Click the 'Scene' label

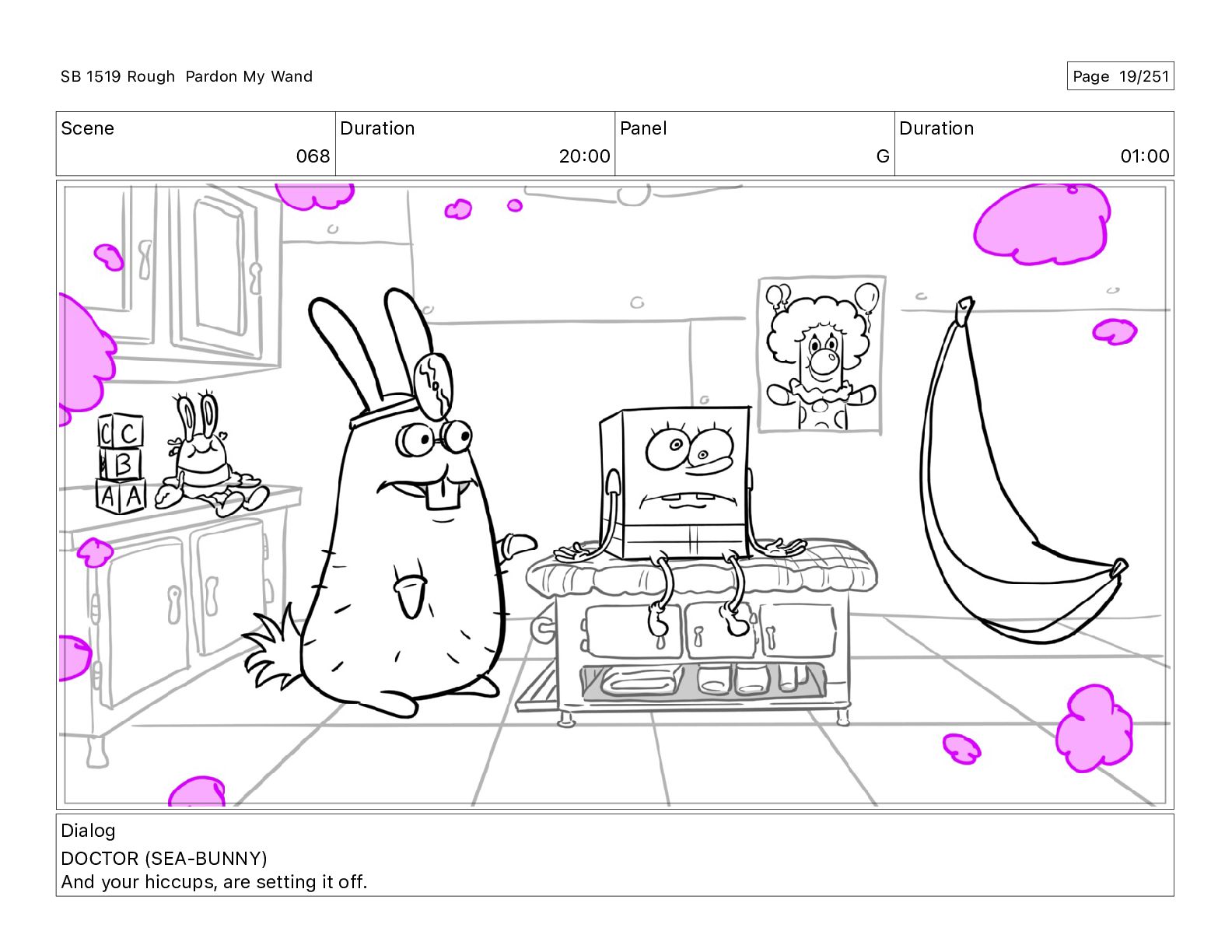88,128
